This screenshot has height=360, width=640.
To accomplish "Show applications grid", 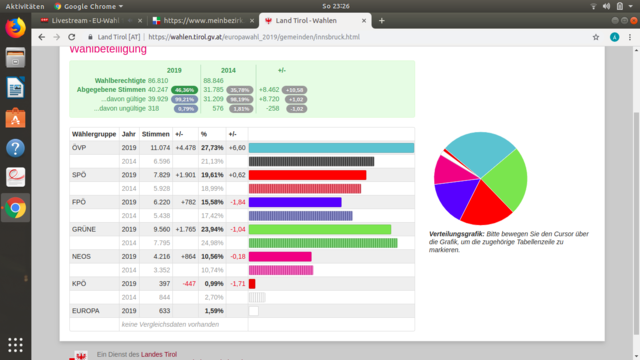I will click(16, 345).
